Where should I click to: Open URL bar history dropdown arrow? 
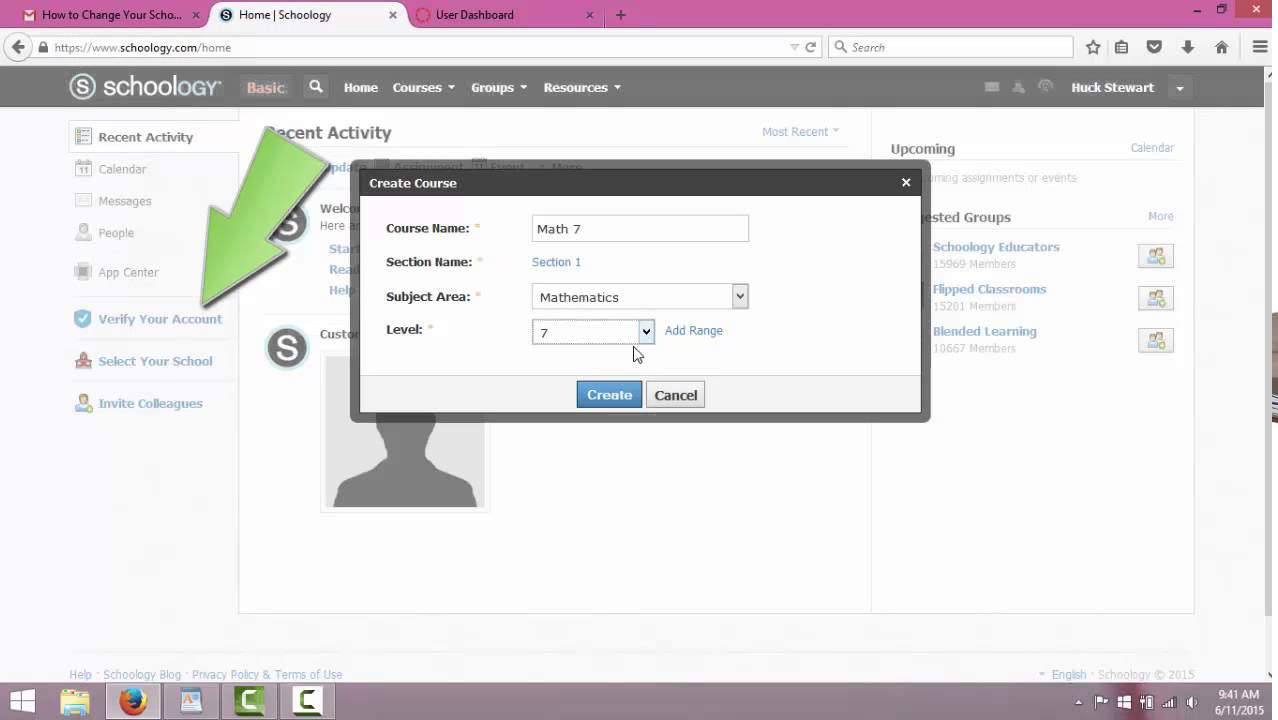794,47
